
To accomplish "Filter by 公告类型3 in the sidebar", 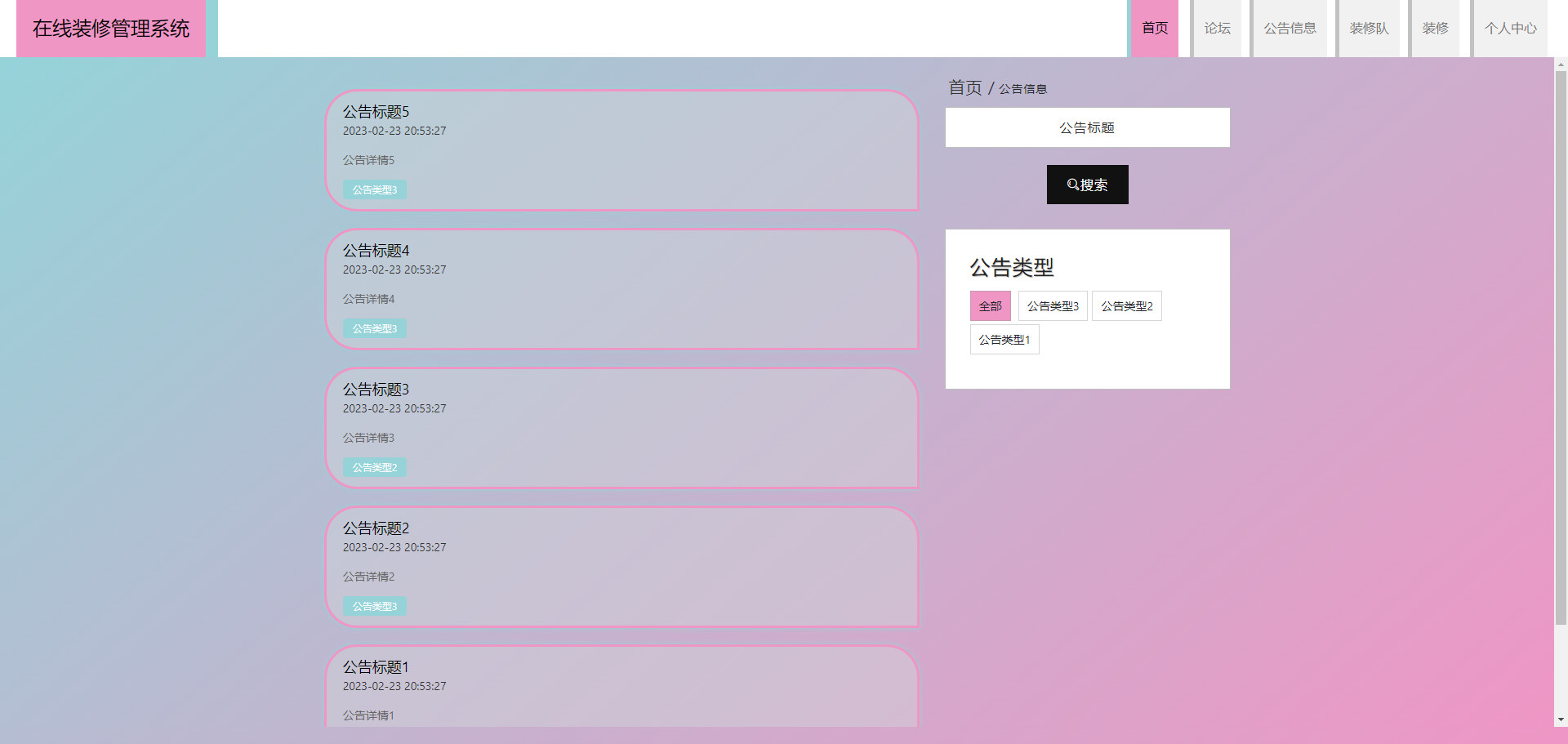I will point(1053,306).
